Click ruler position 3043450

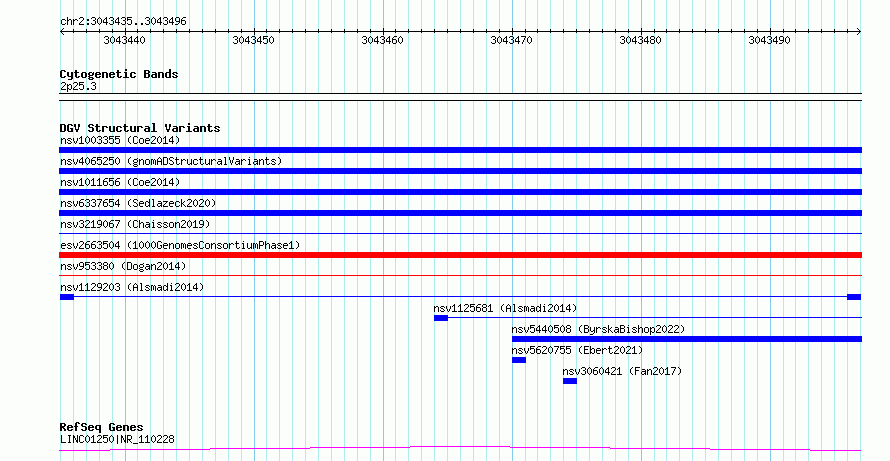tap(253, 40)
